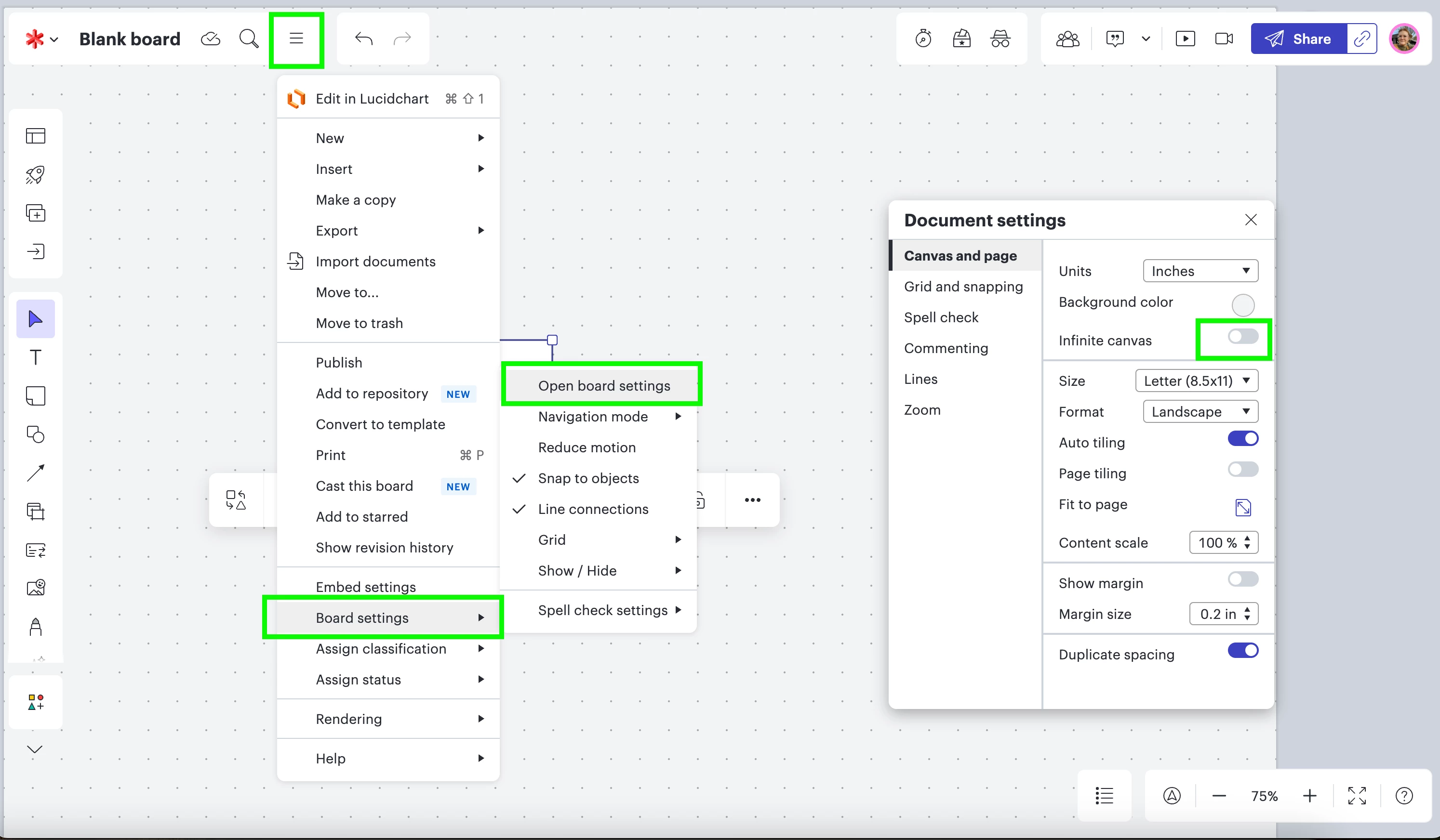Open the Units Inches dropdown
Viewport: 1440px width, 840px height.
[x=1200, y=271]
